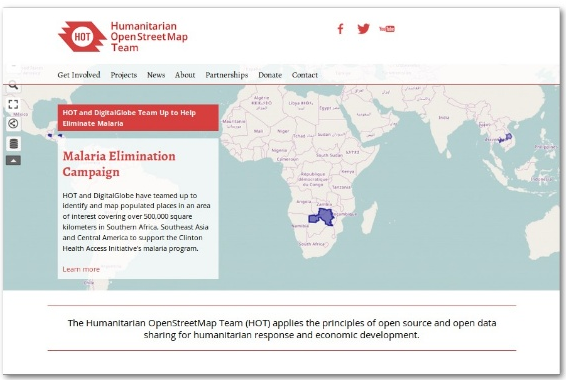Open the About menu item
Viewport: 566px width, 380px height.
coord(185,75)
